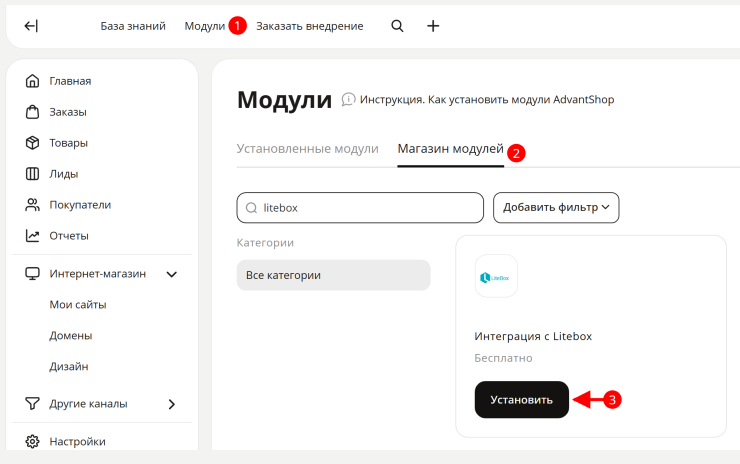
Task: Open Дизайн submenu item
Action: tap(69, 367)
